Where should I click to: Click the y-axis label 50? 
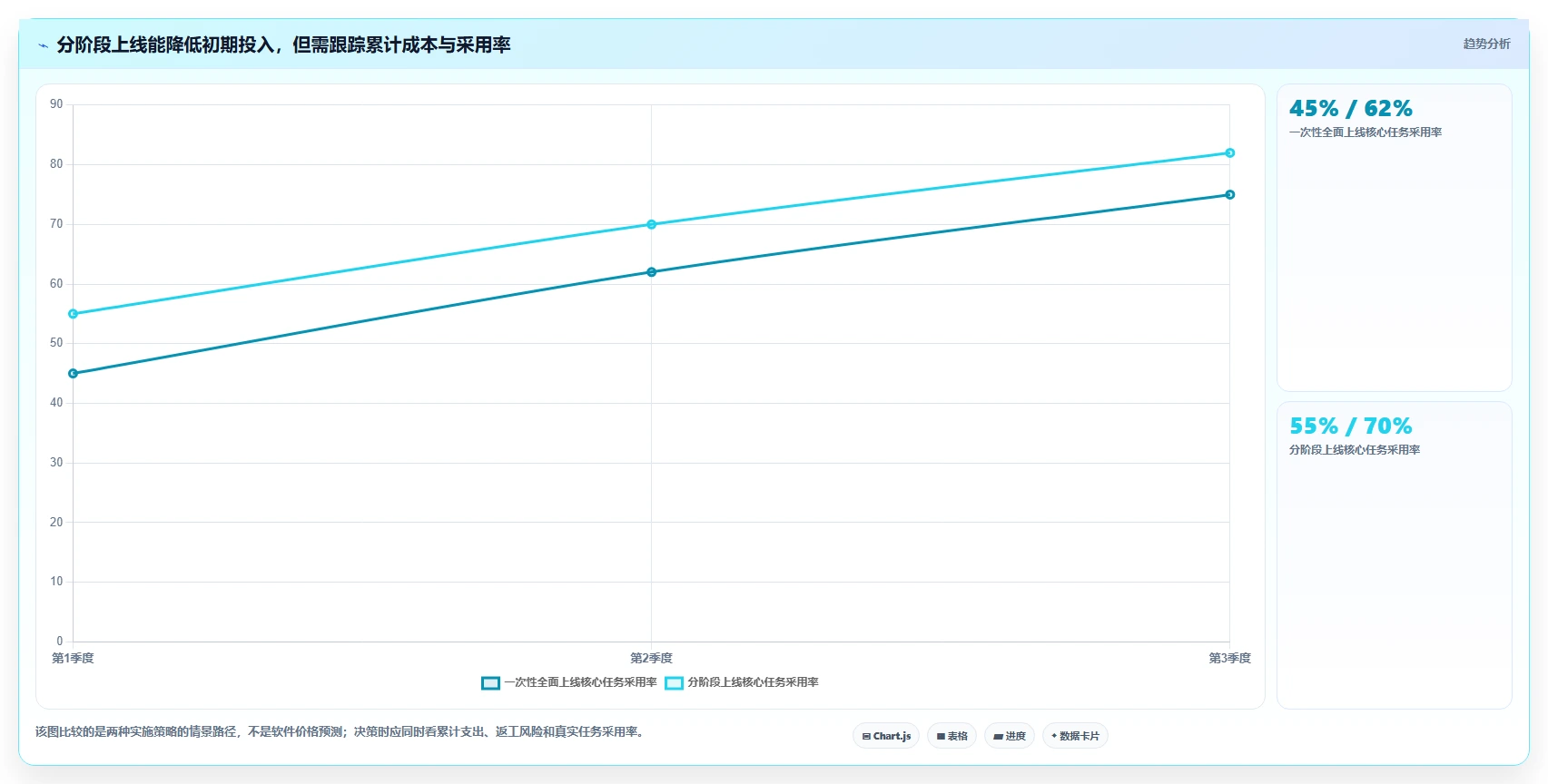tap(56, 343)
